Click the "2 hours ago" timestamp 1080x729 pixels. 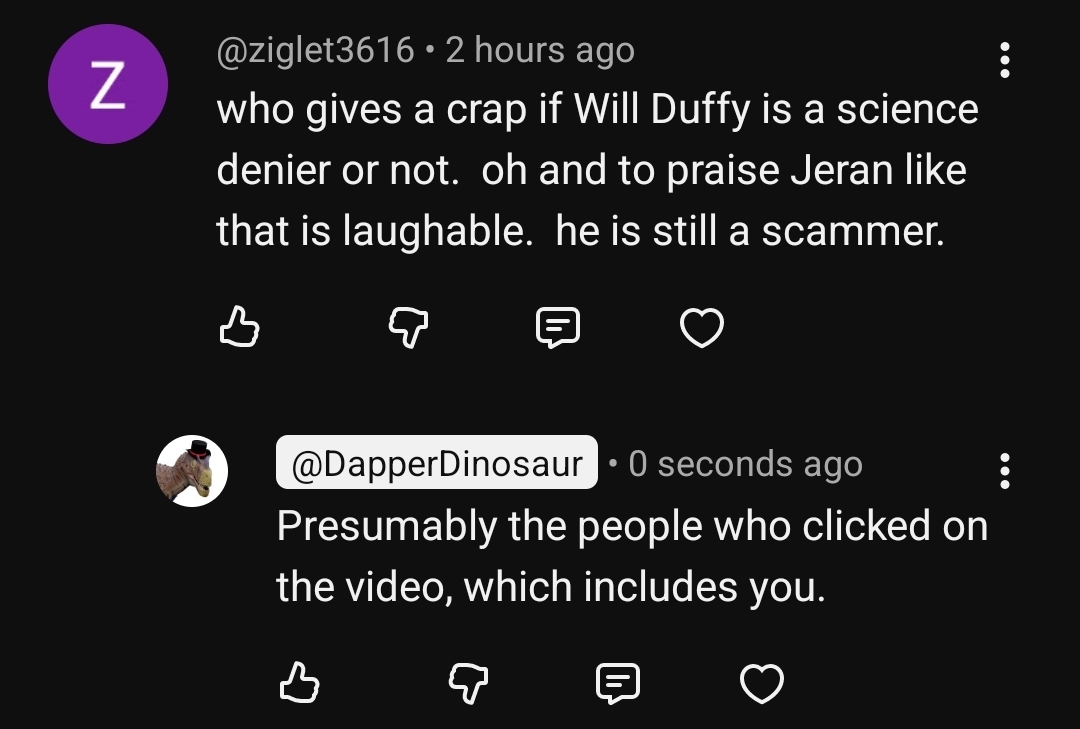[x=540, y=50]
